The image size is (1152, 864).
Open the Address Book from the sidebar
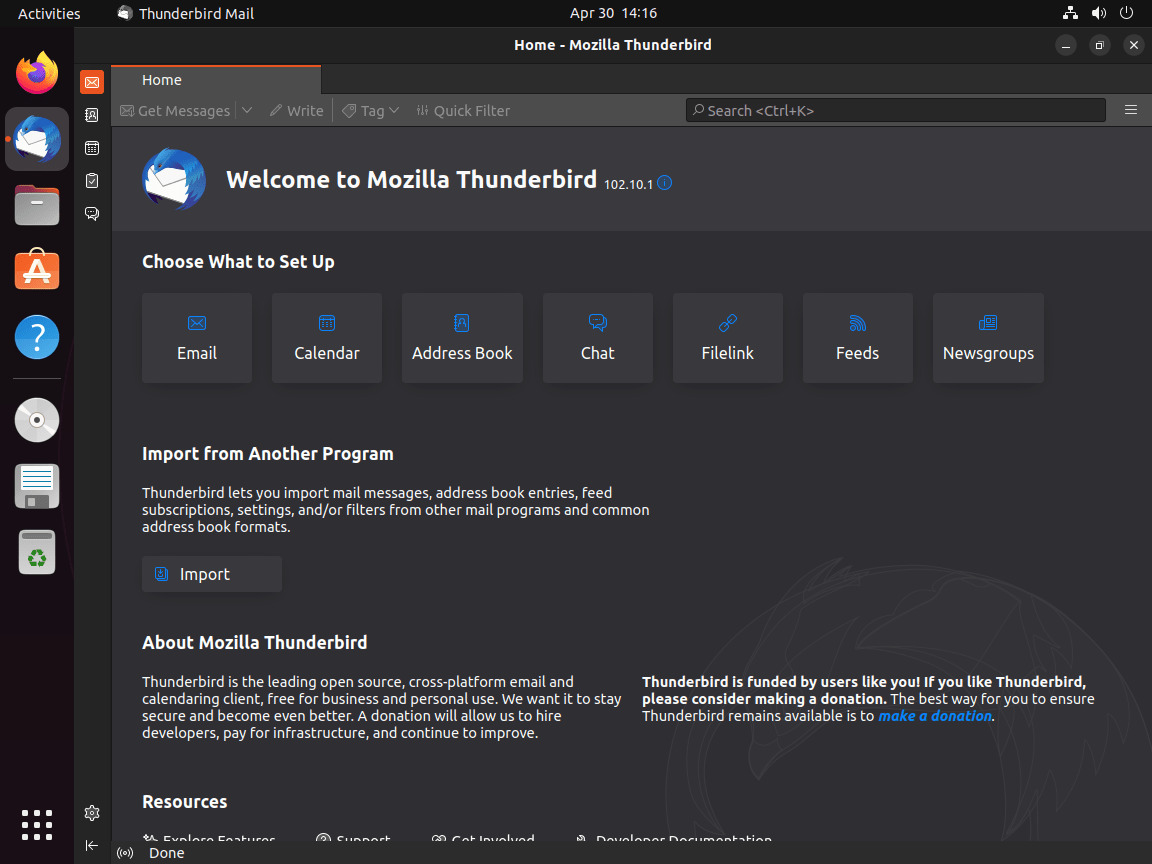tap(91, 115)
